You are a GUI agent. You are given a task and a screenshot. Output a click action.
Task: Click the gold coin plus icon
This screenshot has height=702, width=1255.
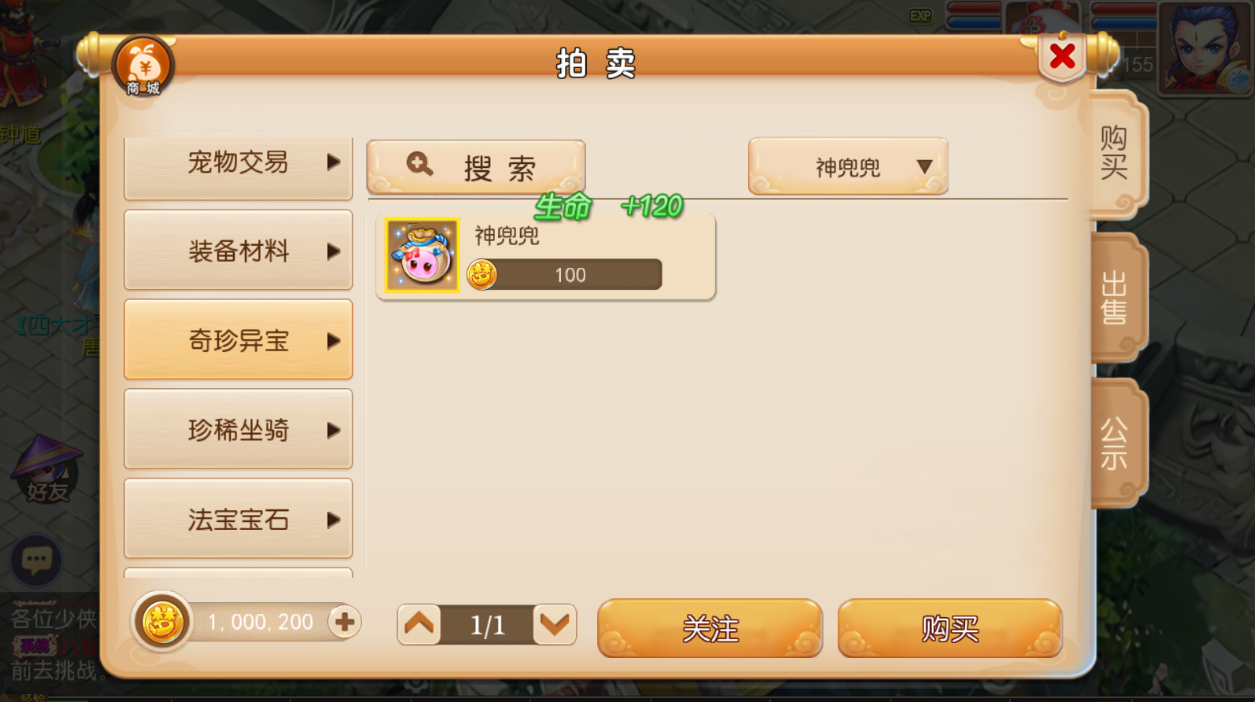344,622
